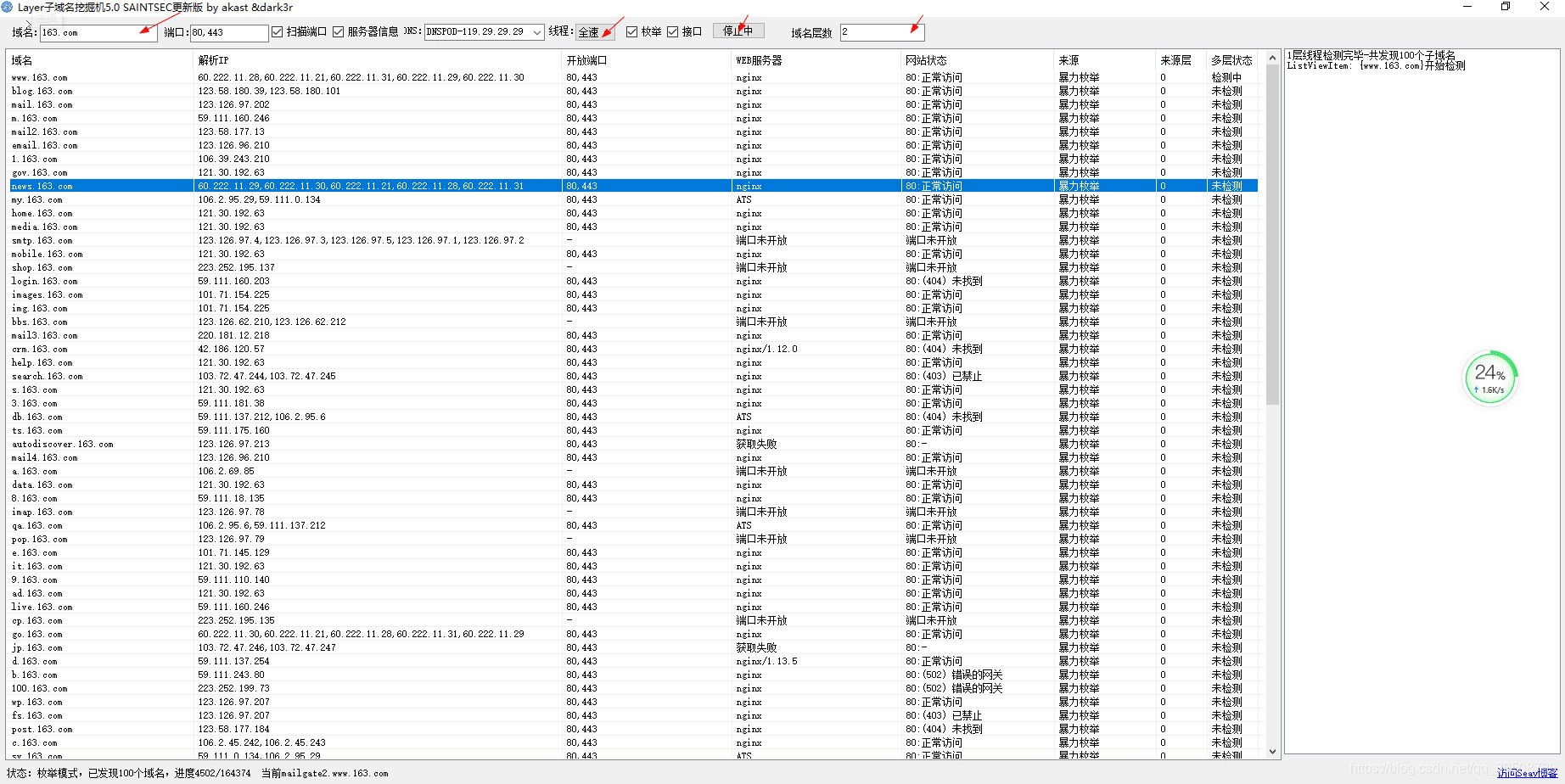Sort by 解析IP column header
Screen dimensions: 1565x784
[378, 60]
